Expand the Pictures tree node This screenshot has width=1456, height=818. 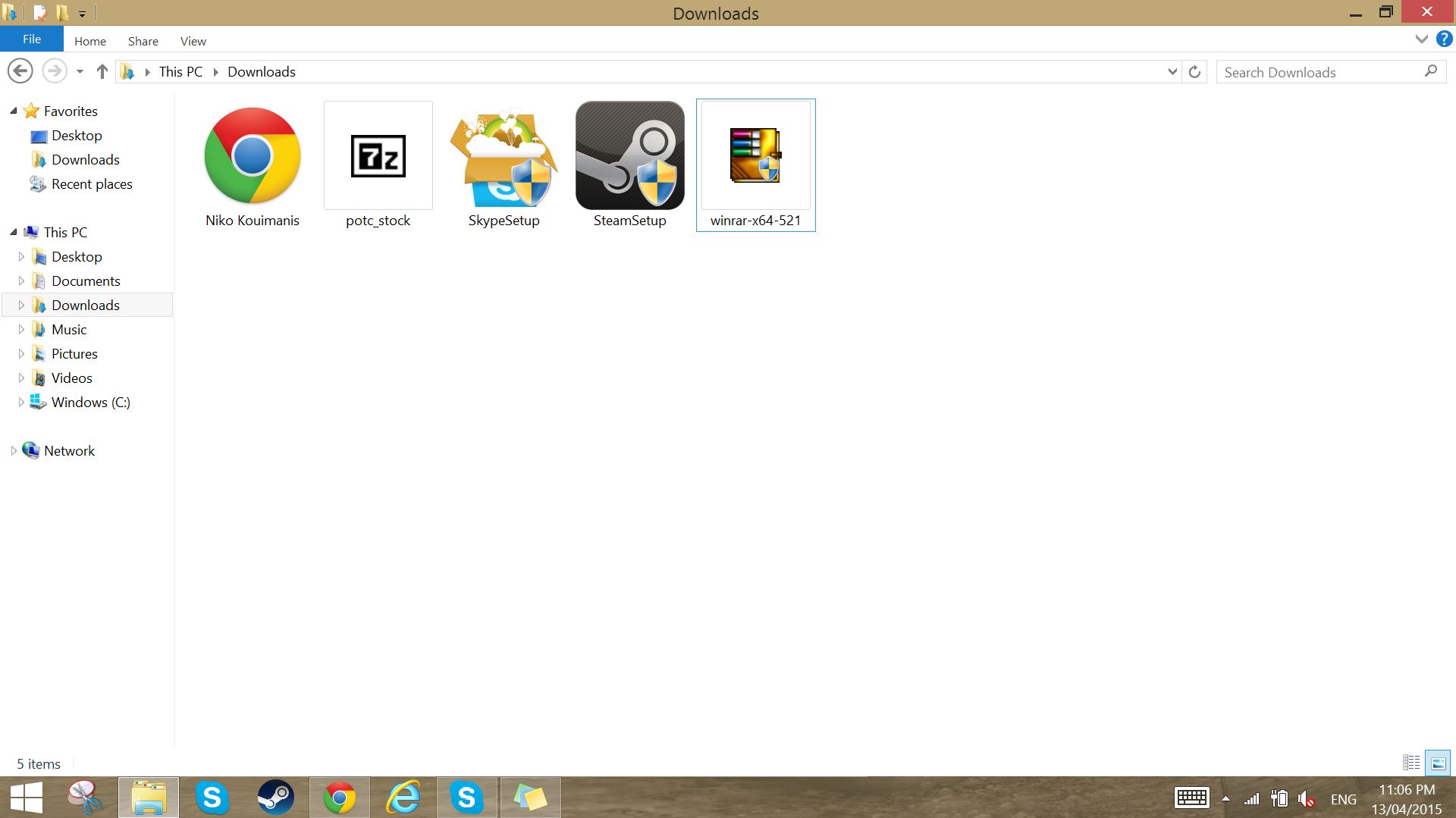point(21,353)
